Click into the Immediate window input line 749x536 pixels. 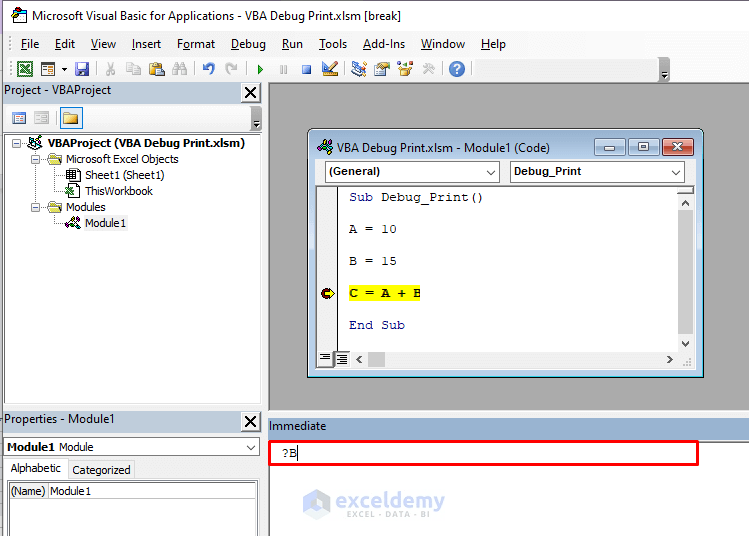pos(483,453)
